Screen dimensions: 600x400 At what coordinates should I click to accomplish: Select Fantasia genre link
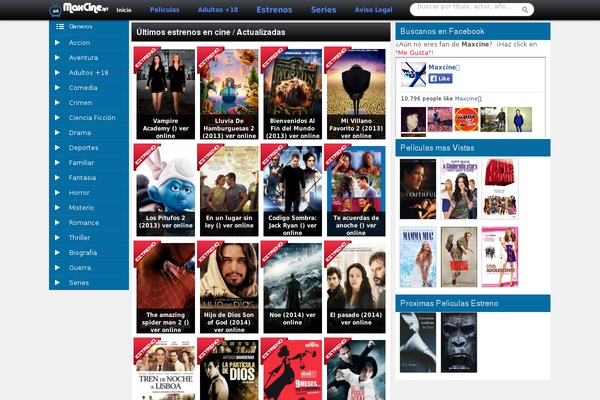pyautogui.click(x=82, y=178)
